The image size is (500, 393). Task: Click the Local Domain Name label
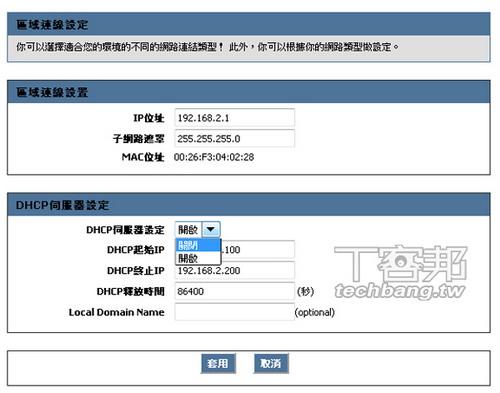coord(116,312)
